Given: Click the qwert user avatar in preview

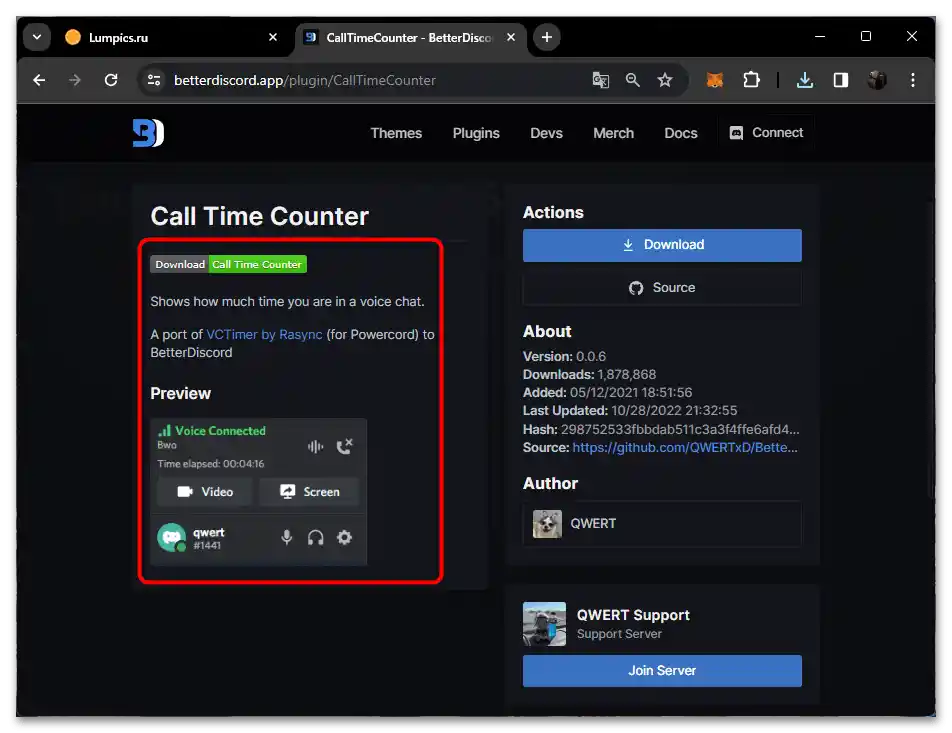Looking at the screenshot, I should (172, 537).
